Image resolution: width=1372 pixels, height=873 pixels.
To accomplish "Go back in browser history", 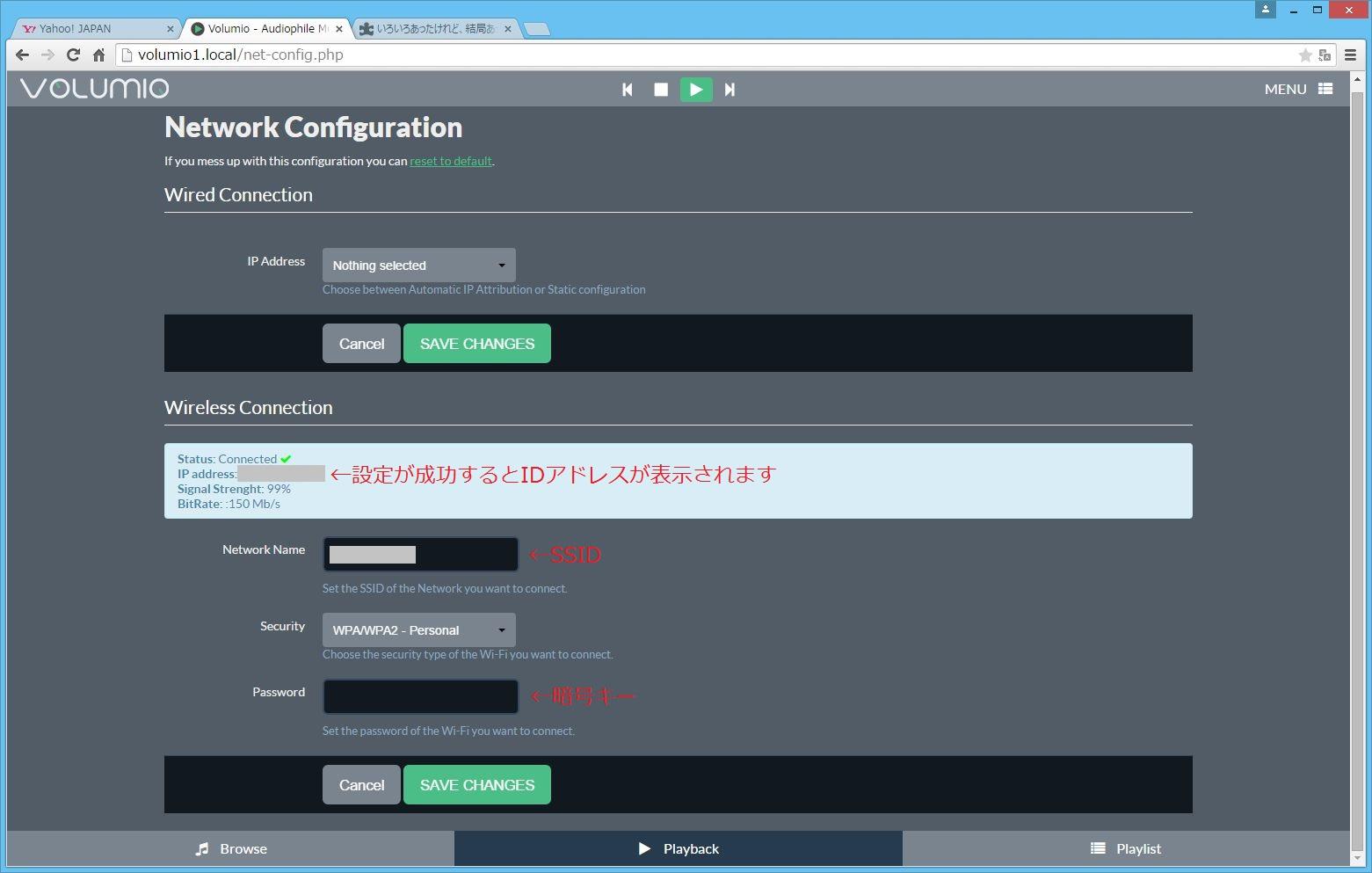I will [22, 55].
